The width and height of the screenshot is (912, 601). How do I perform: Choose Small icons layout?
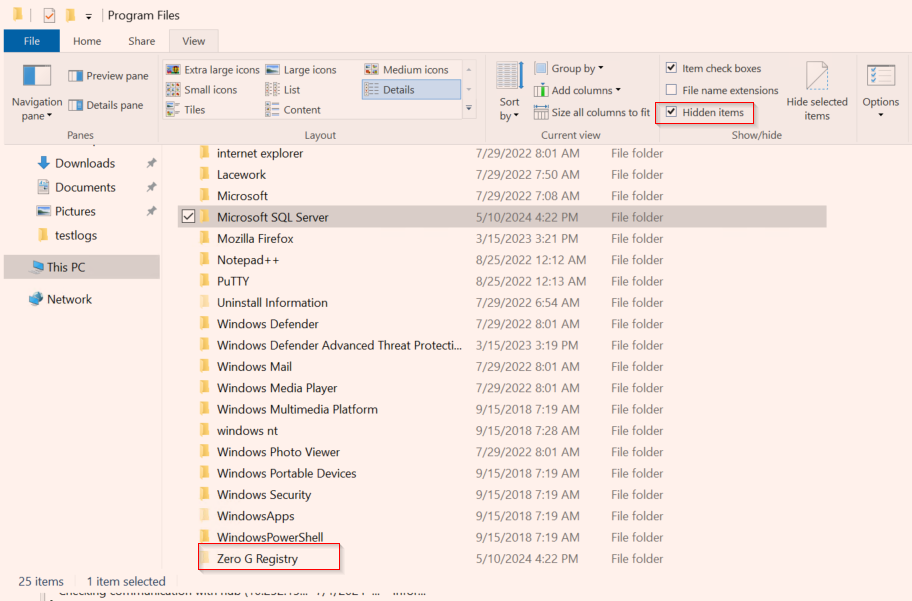click(202, 90)
